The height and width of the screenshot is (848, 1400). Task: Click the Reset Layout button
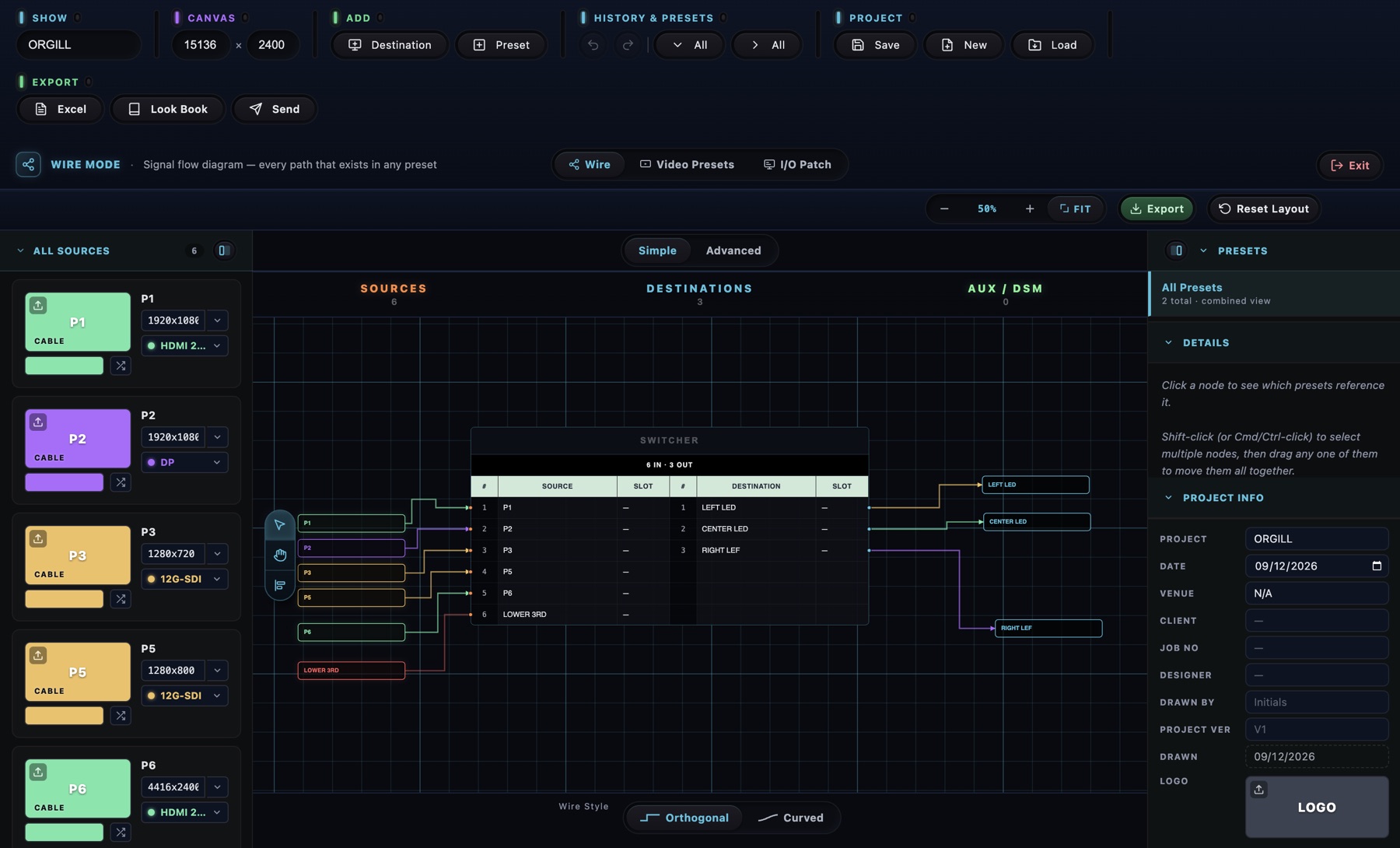(1264, 209)
